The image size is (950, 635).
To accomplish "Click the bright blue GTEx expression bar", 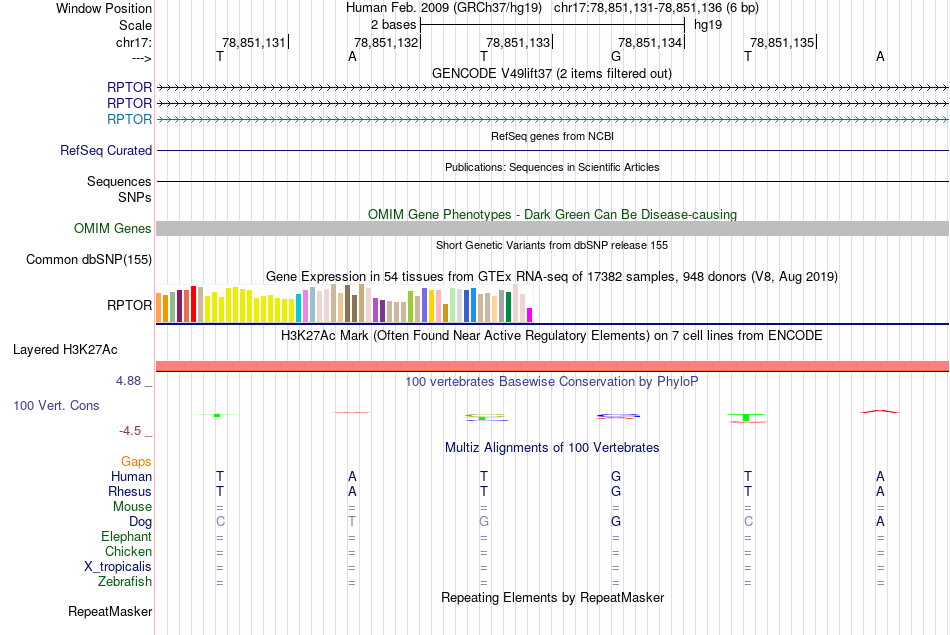I will coord(473,305).
